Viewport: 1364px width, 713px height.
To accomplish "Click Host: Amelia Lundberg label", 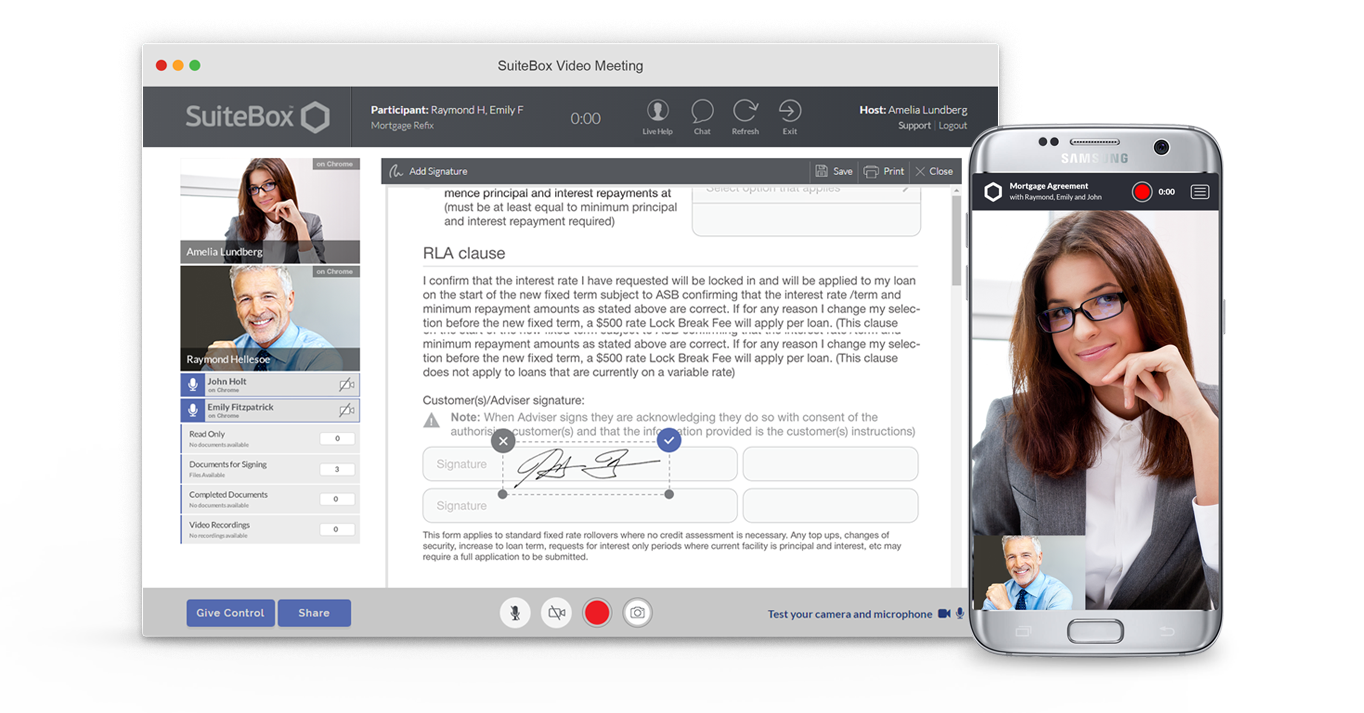I will click(x=913, y=110).
